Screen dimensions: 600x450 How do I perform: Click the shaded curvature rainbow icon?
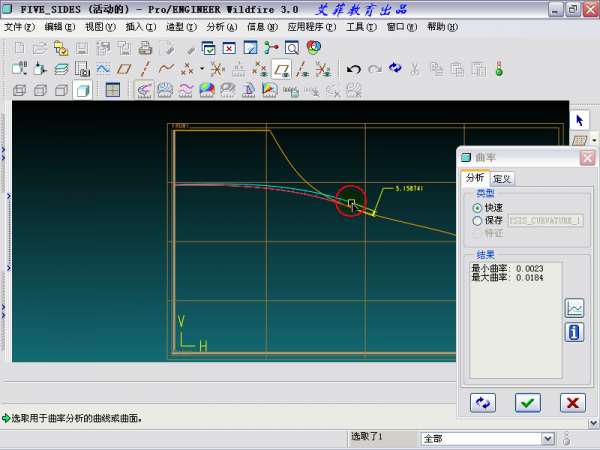coord(207,90)
